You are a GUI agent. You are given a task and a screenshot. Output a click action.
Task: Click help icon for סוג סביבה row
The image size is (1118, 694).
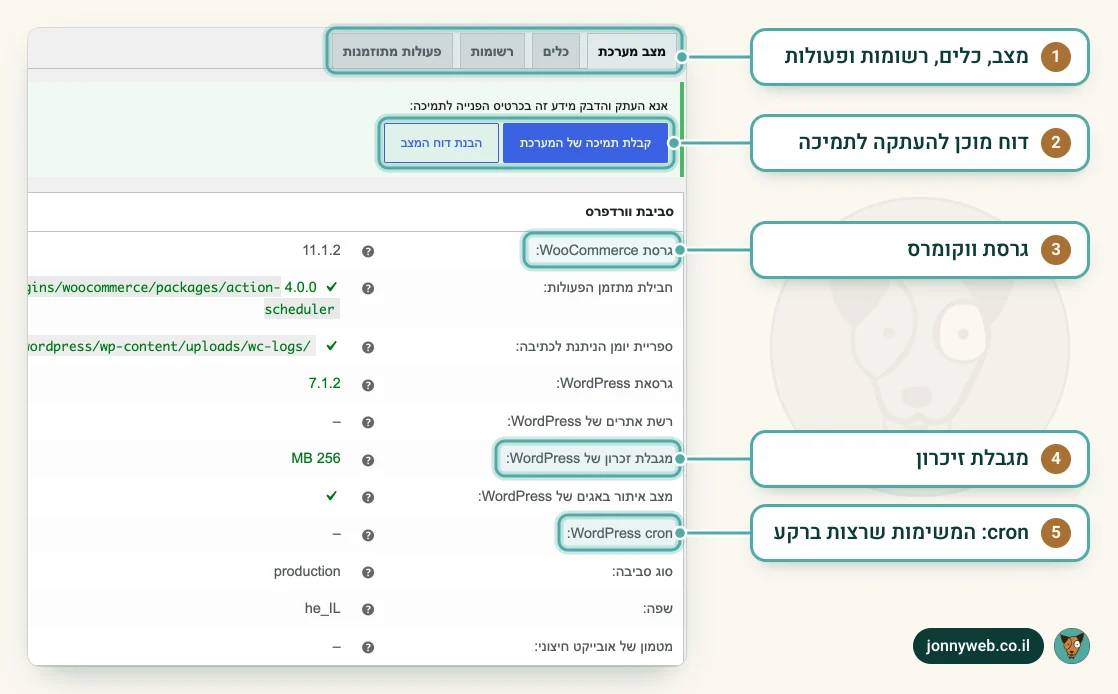368,572
